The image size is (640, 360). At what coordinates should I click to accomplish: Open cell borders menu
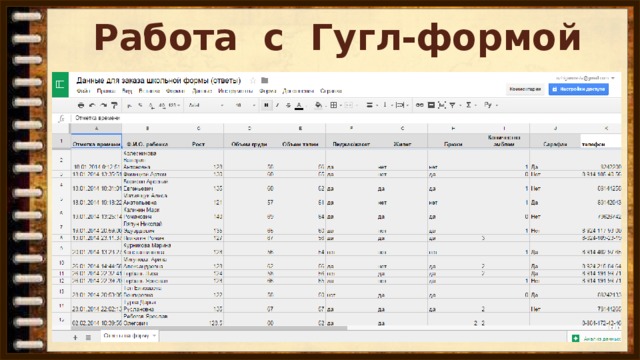pyautogui.click(x=336, y=105)
